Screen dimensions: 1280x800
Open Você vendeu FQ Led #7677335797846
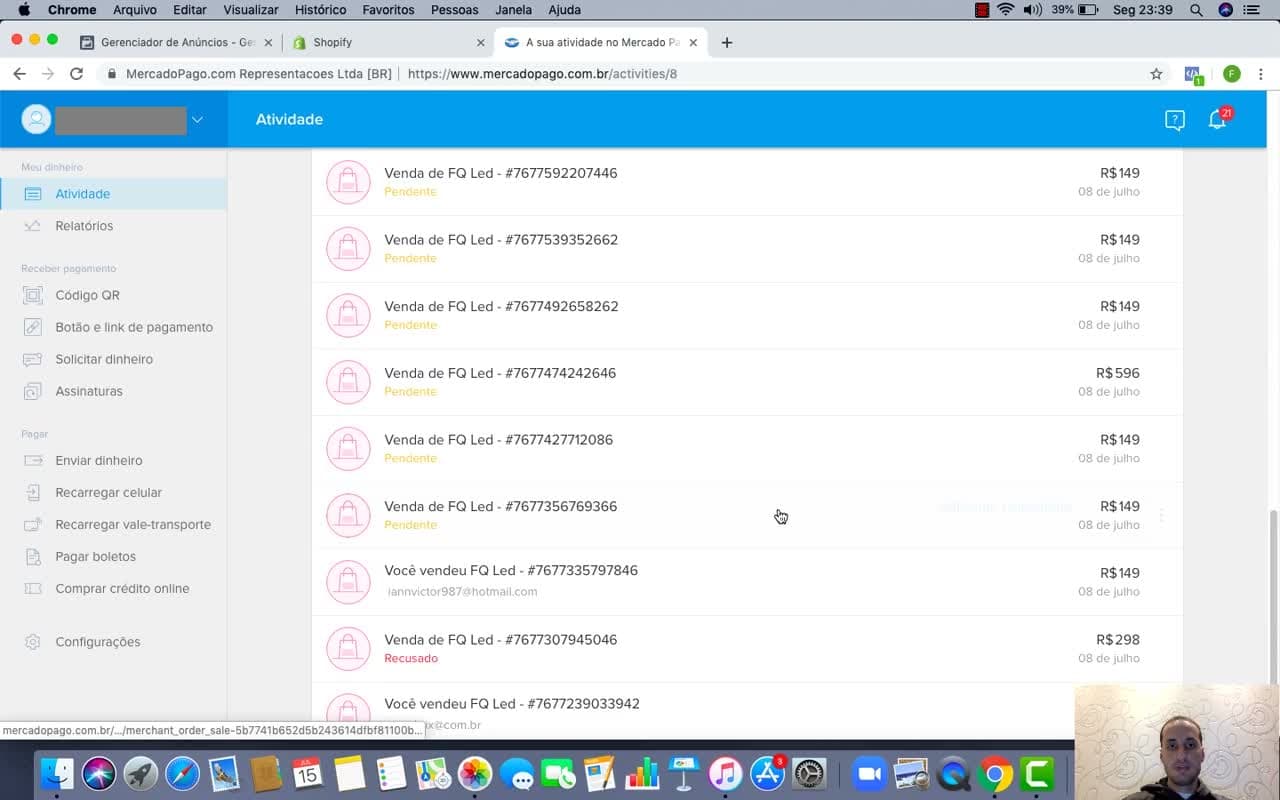[747, 582]
